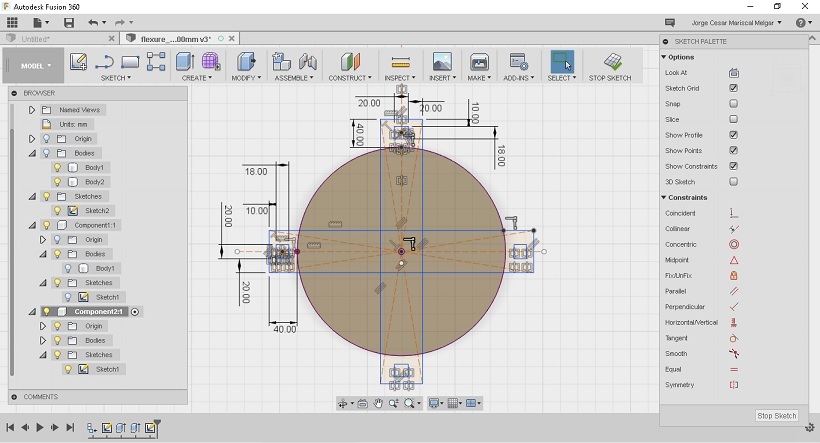Screen dimensions: 820x443
Task: Open the ASSEMBLE menu
Action: [x=294, y=78]
